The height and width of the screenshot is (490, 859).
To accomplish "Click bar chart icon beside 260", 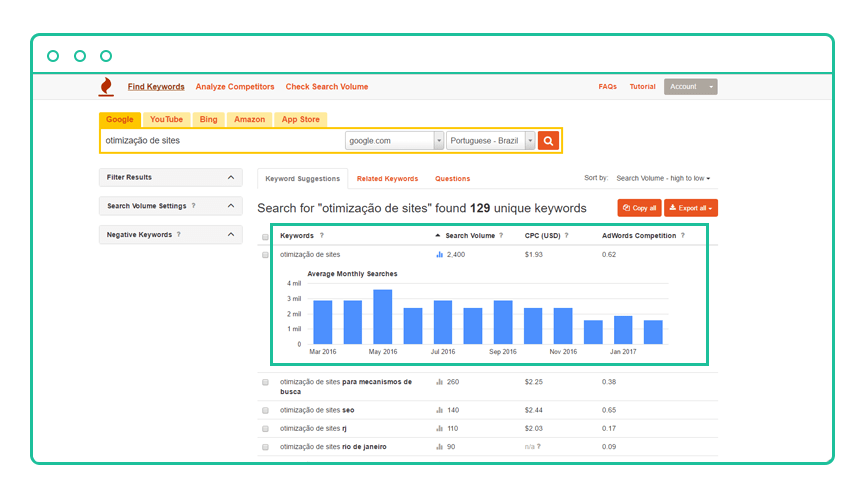I will (x=439, y=382).
